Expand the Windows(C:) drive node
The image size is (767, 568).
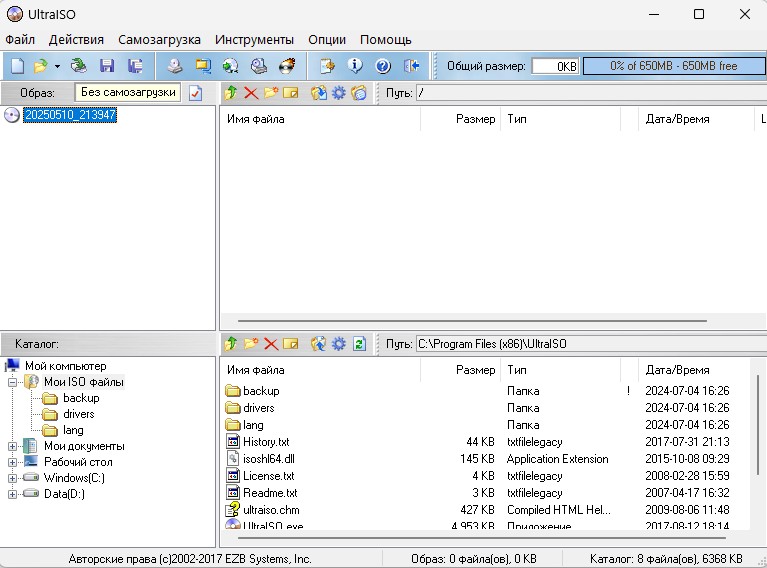coord(13,478)
